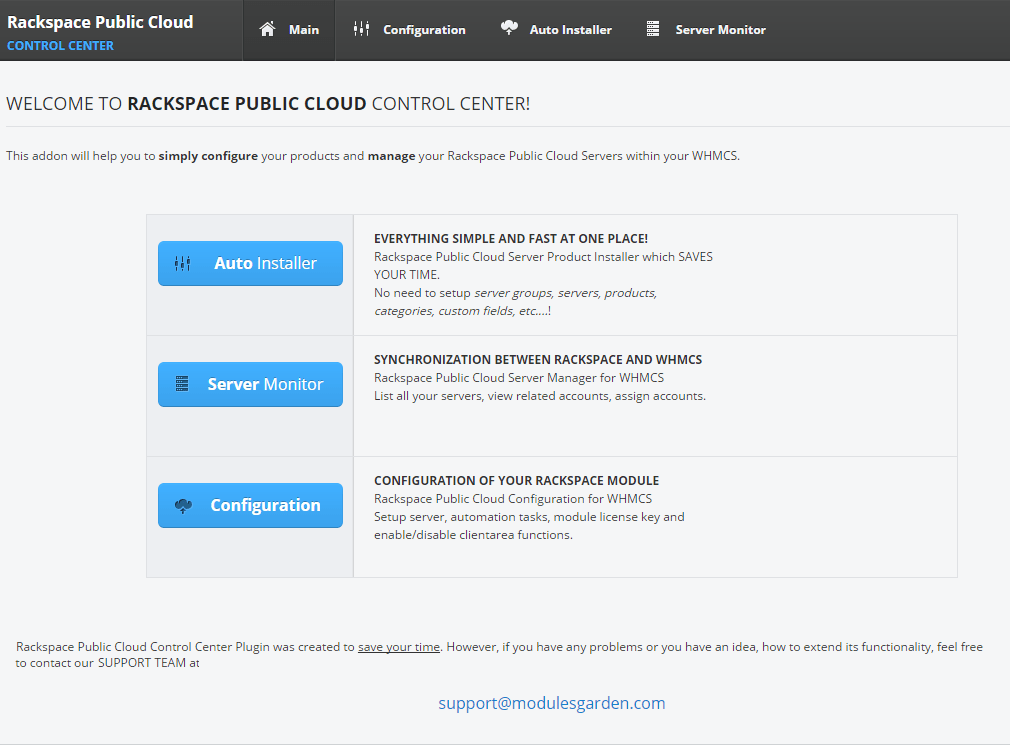Click 'Rackspace Public Cloud Server Manager for WHMCS' text
The width and height of the screenshot is (1010, 745).
pyautogui.click(x=519, y=378)
